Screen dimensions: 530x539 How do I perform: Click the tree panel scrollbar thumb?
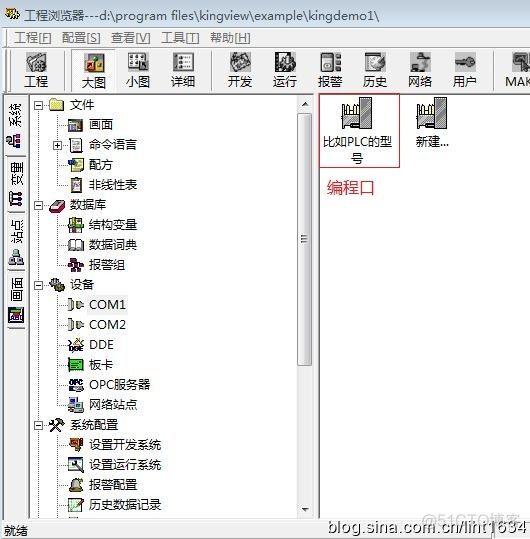click(x=305, y=239)
